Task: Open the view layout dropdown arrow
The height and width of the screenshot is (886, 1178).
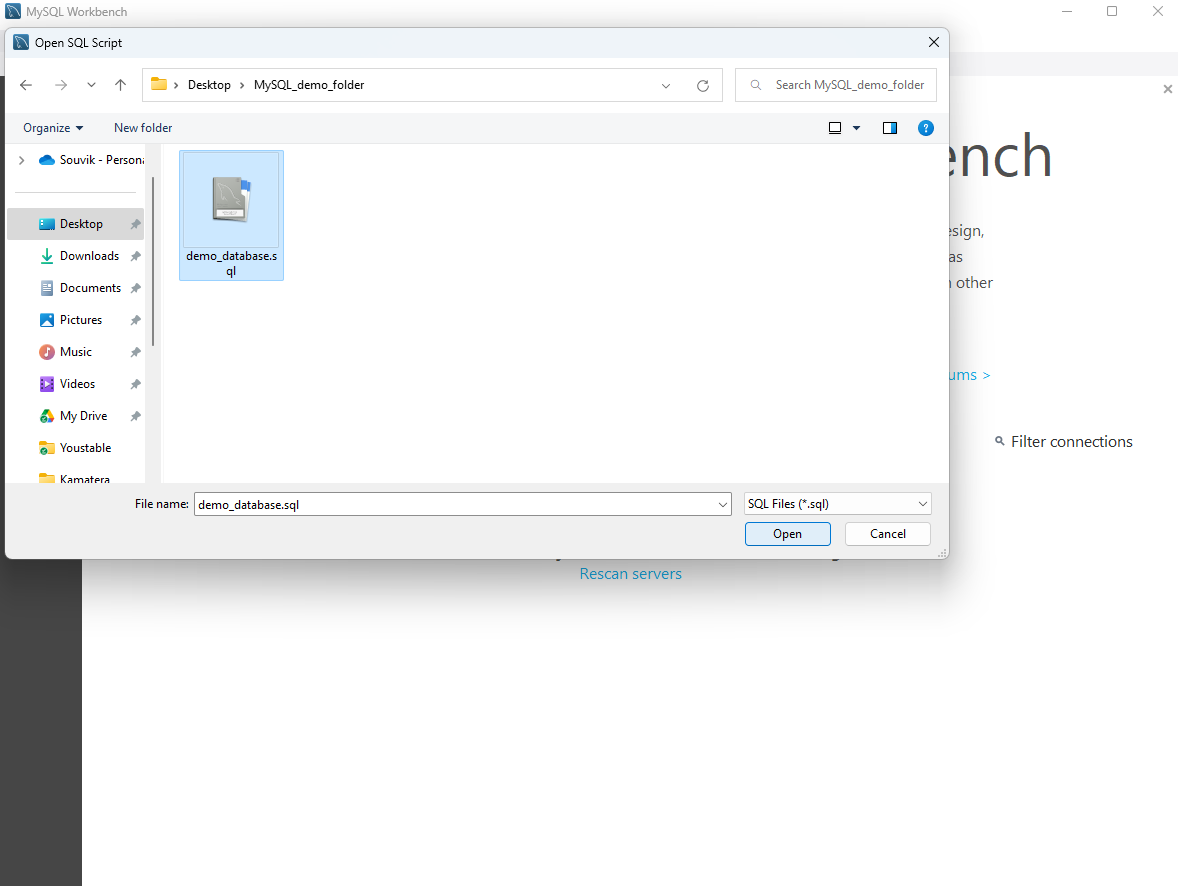Action: coord(856,128)
